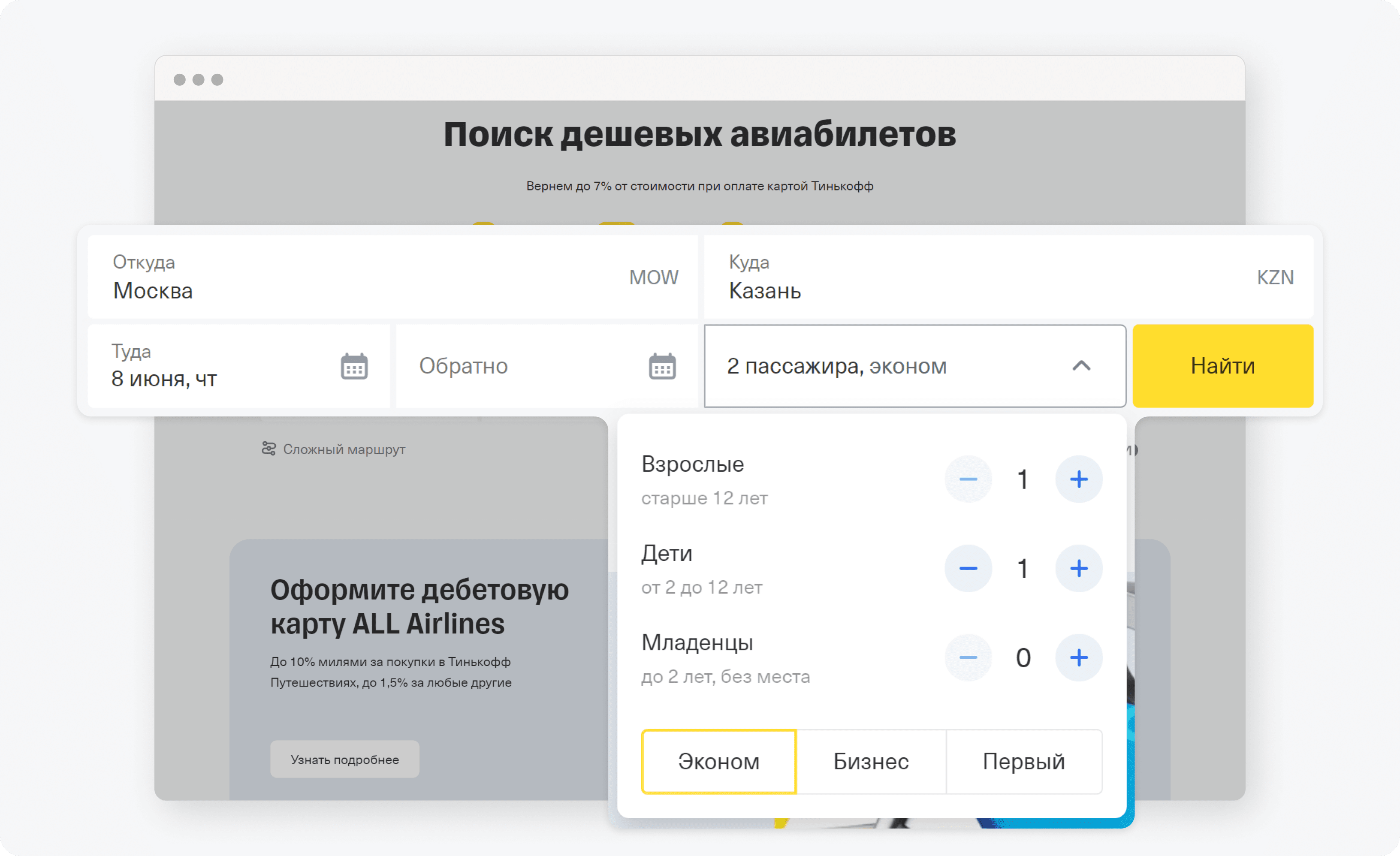Select the Эконом class option
Viewport: 1400px width, 856px height.
[718, 761]
